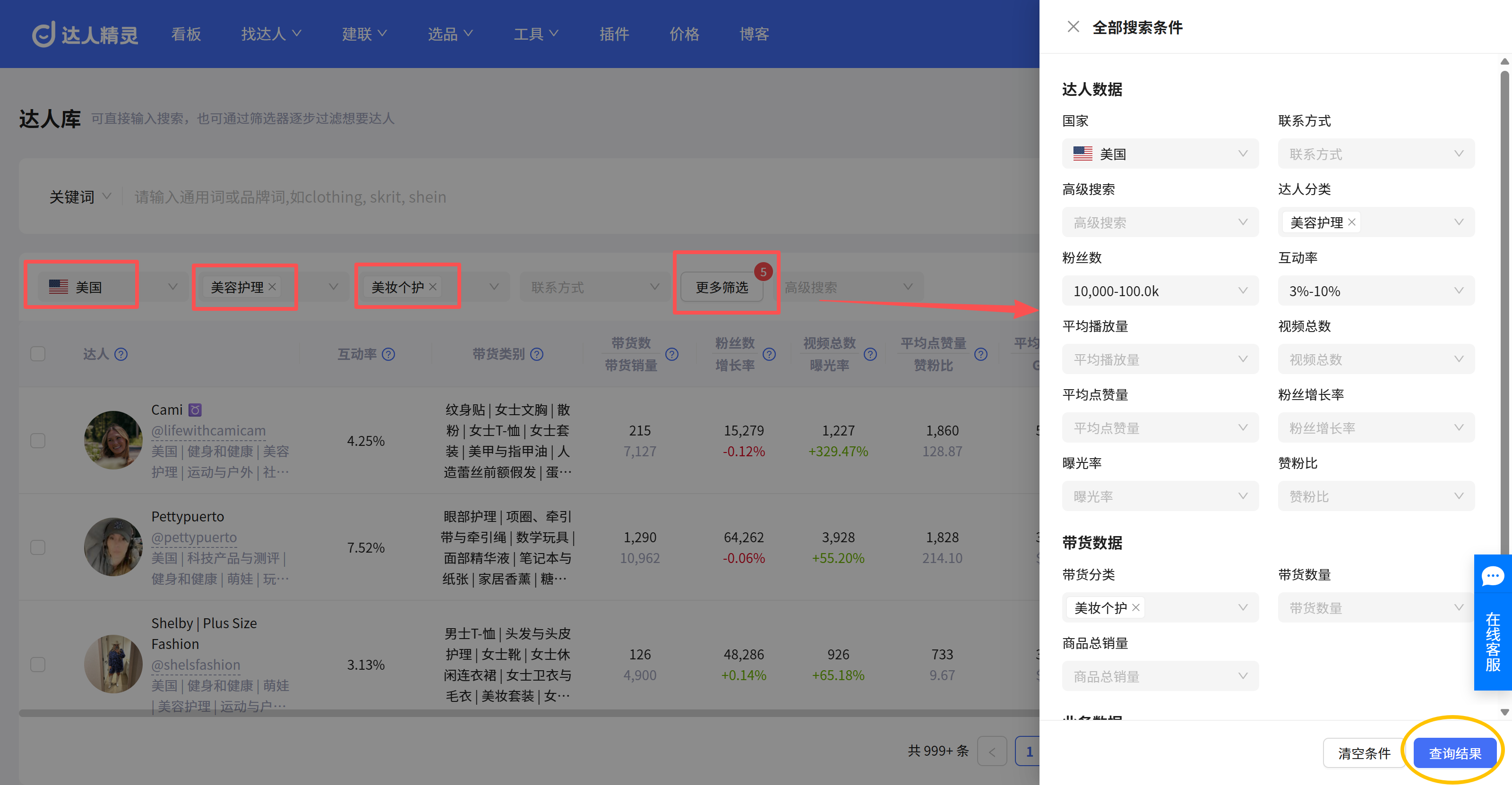Close the 全部搜索条件 panel with X icon

(1073, 27)
